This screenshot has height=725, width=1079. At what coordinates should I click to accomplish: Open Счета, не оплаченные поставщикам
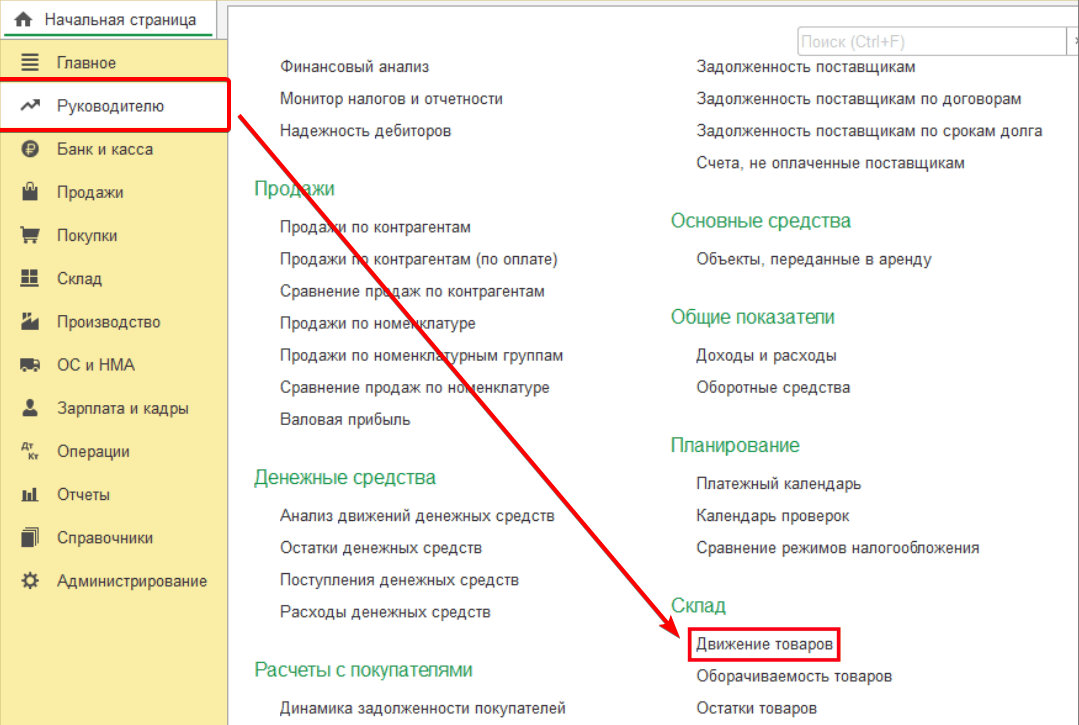point(831,163)
